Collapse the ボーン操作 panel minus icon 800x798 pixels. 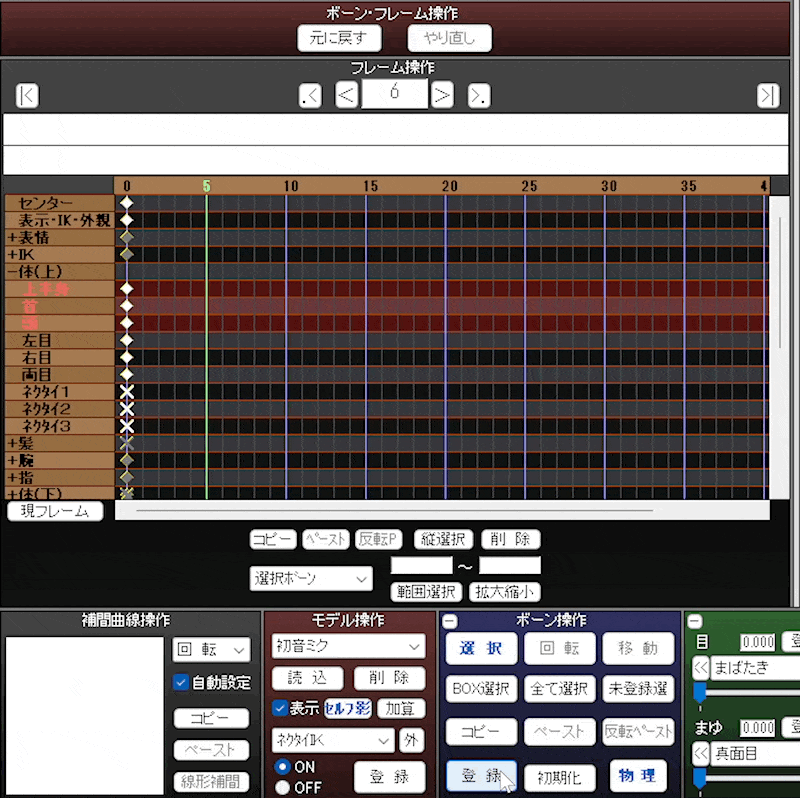[449, 621]
